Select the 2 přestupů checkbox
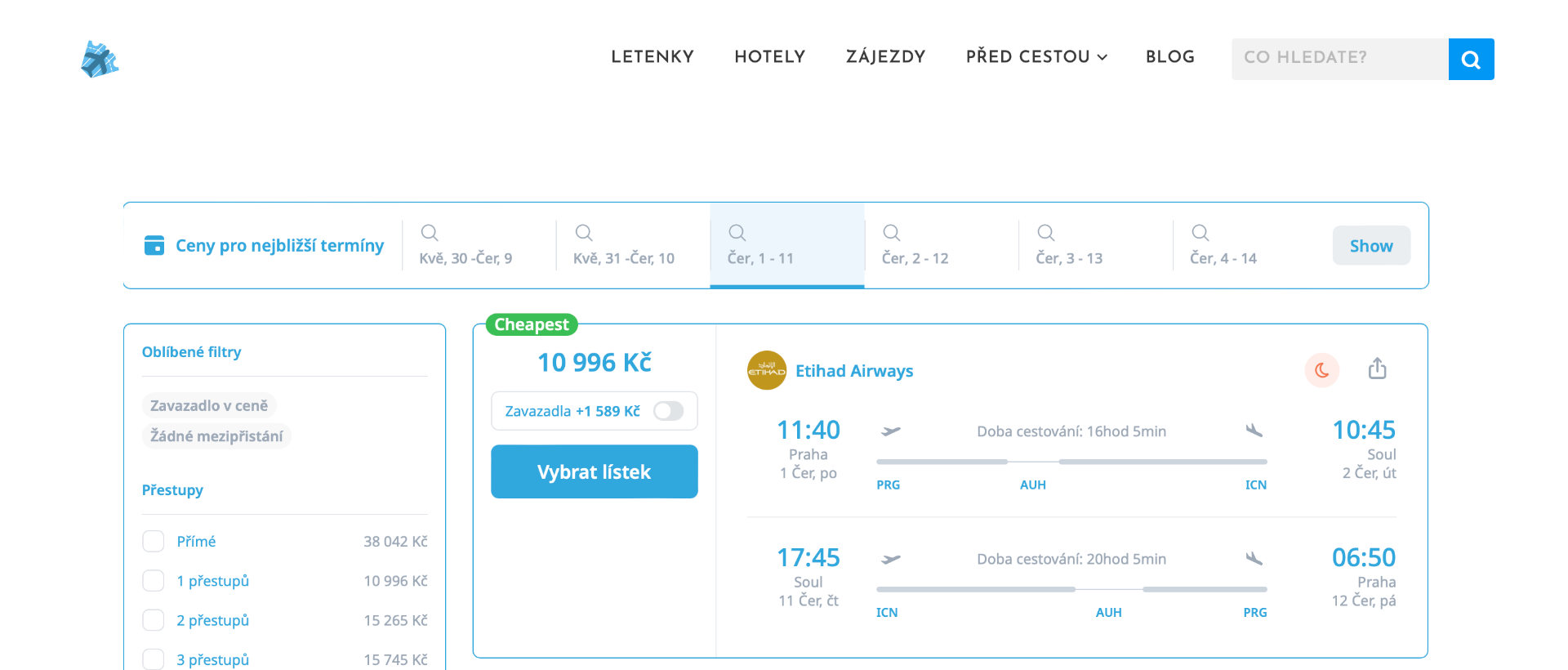This screenshot has height=670, width=1568. [154, 620]
